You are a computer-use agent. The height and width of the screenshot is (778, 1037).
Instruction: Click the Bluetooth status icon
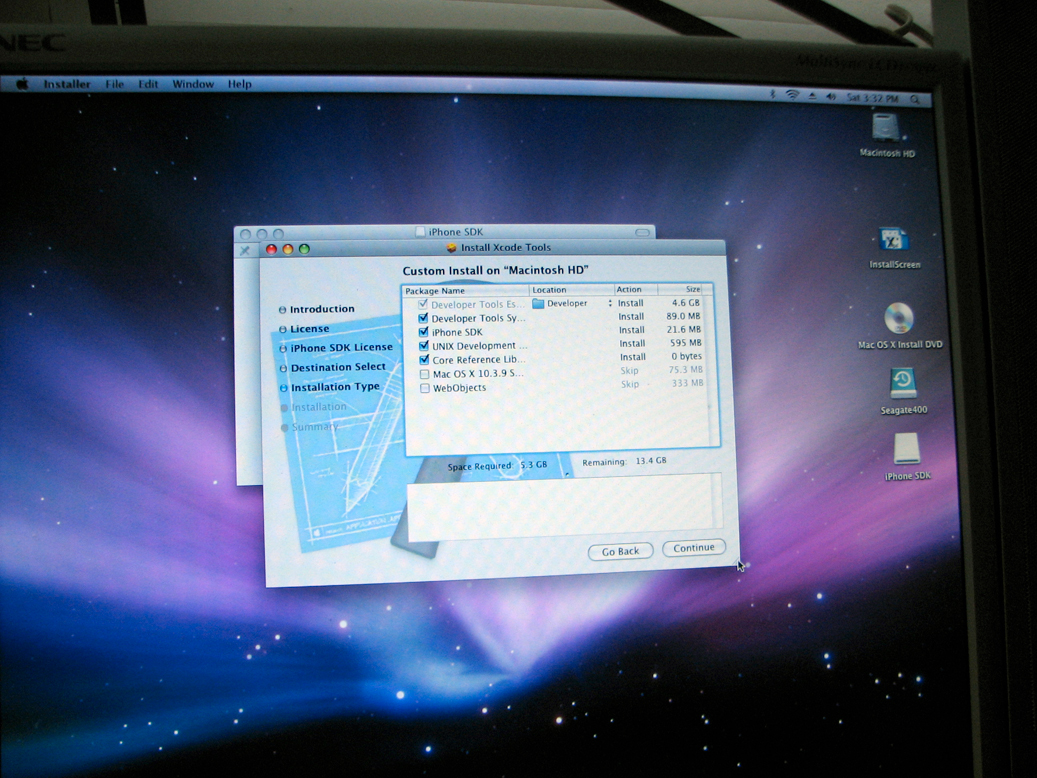pos(772,95)
